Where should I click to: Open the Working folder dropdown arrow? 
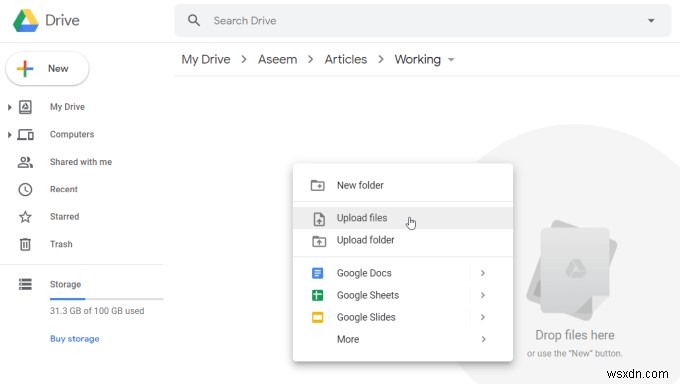point(451,59)
